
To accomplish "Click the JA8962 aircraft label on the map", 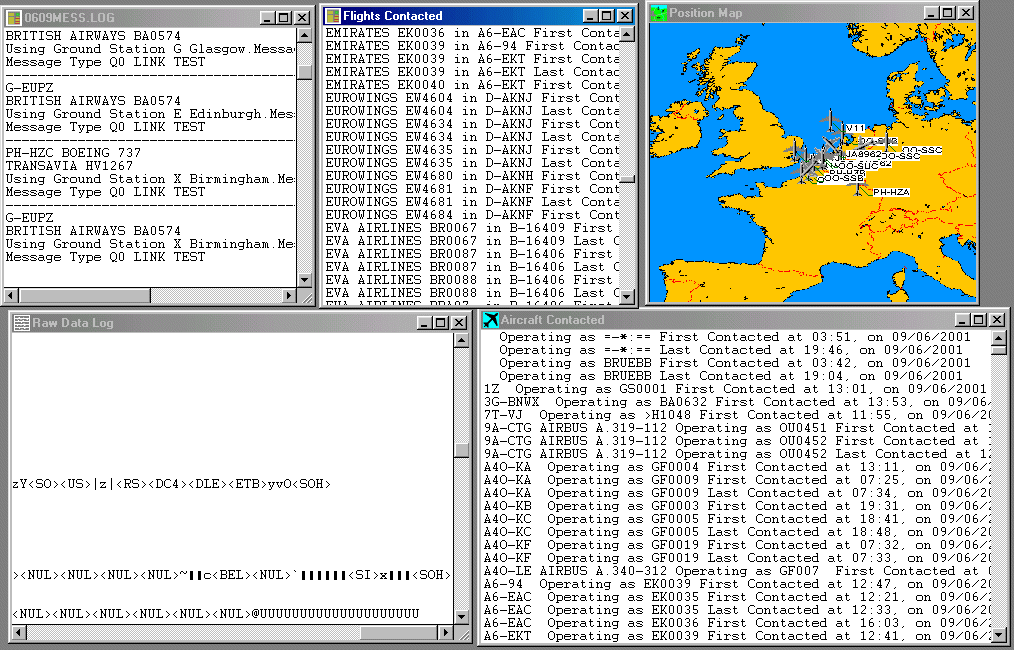I will [x=863, y=155].
